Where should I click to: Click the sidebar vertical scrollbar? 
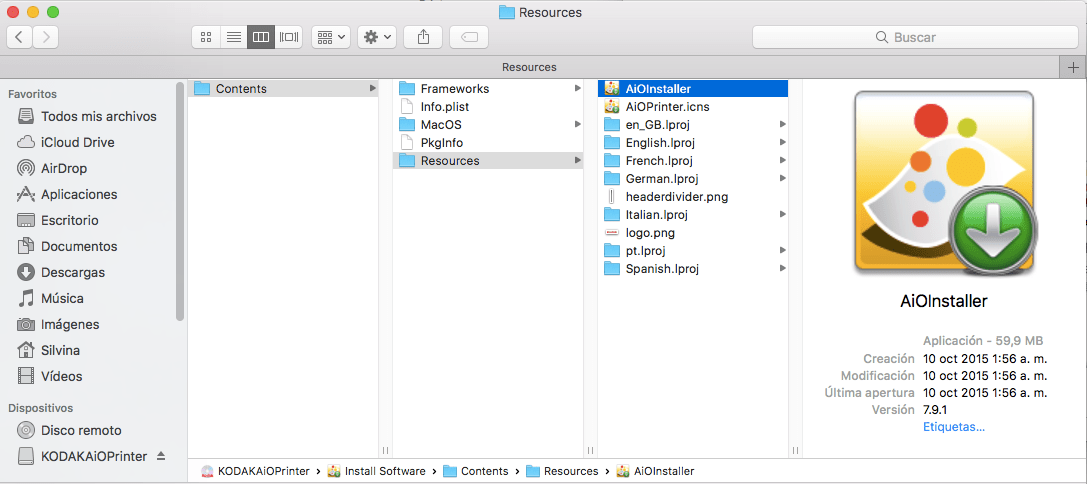pyautogui.click(x=180, y=201)
